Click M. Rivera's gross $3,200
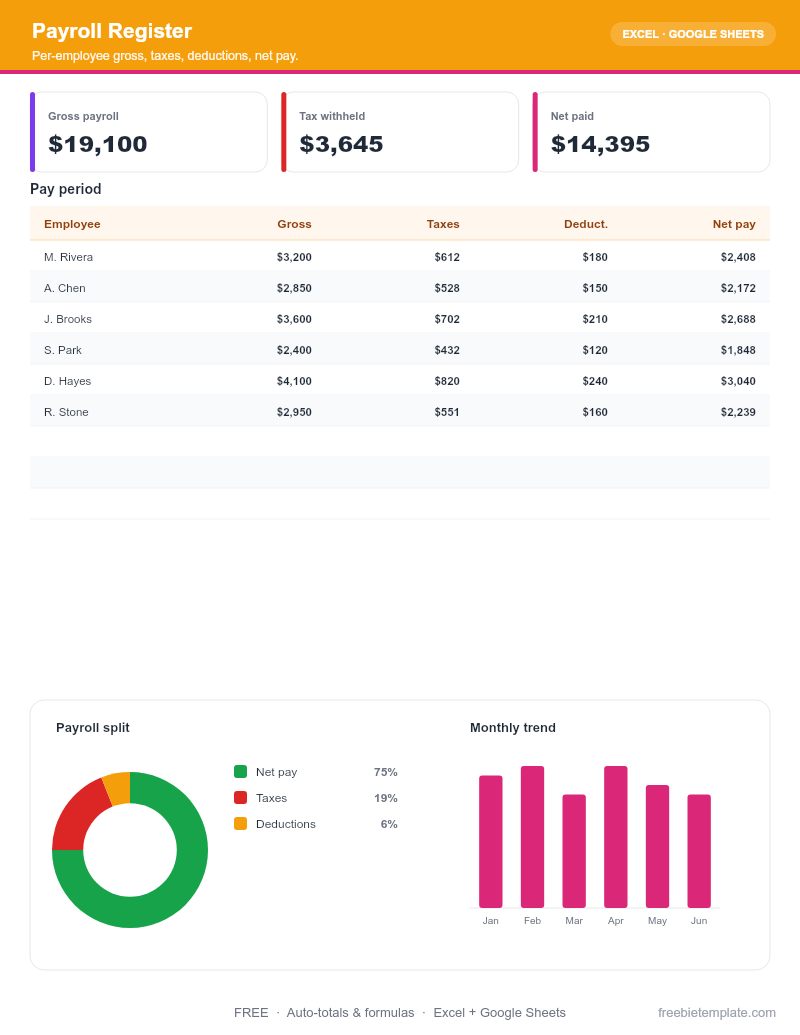The height and width of the screenshot is (1035, 800). tap(294, 257)
